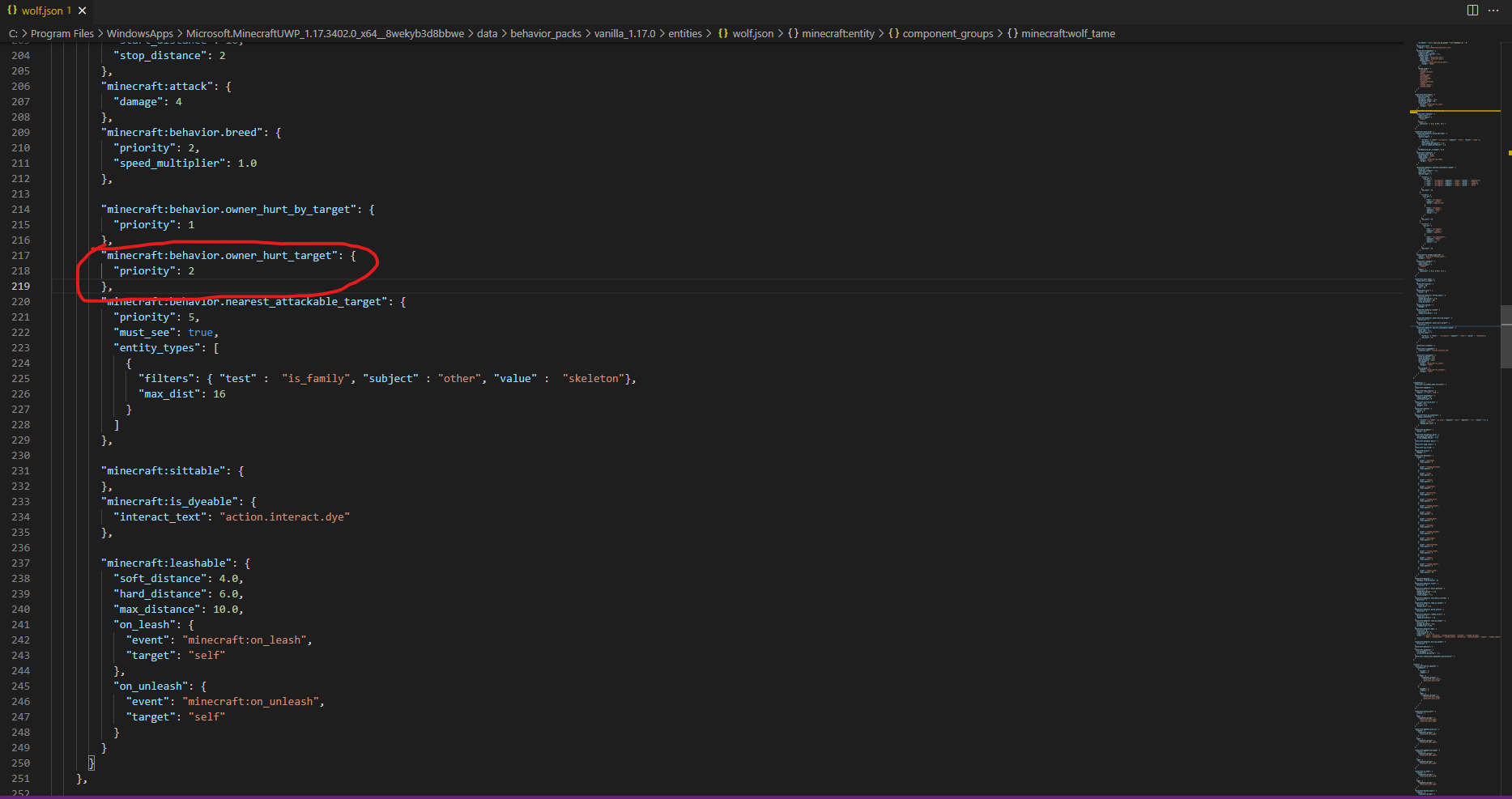The image size is (1512, 799).
Task: Open the entities folder breadcrumb
Action: pyautogui.click(x=684, y=33)
